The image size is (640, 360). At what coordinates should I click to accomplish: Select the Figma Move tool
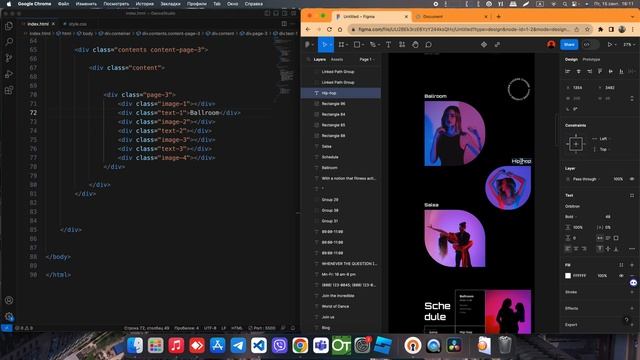[x=324, y=44]
